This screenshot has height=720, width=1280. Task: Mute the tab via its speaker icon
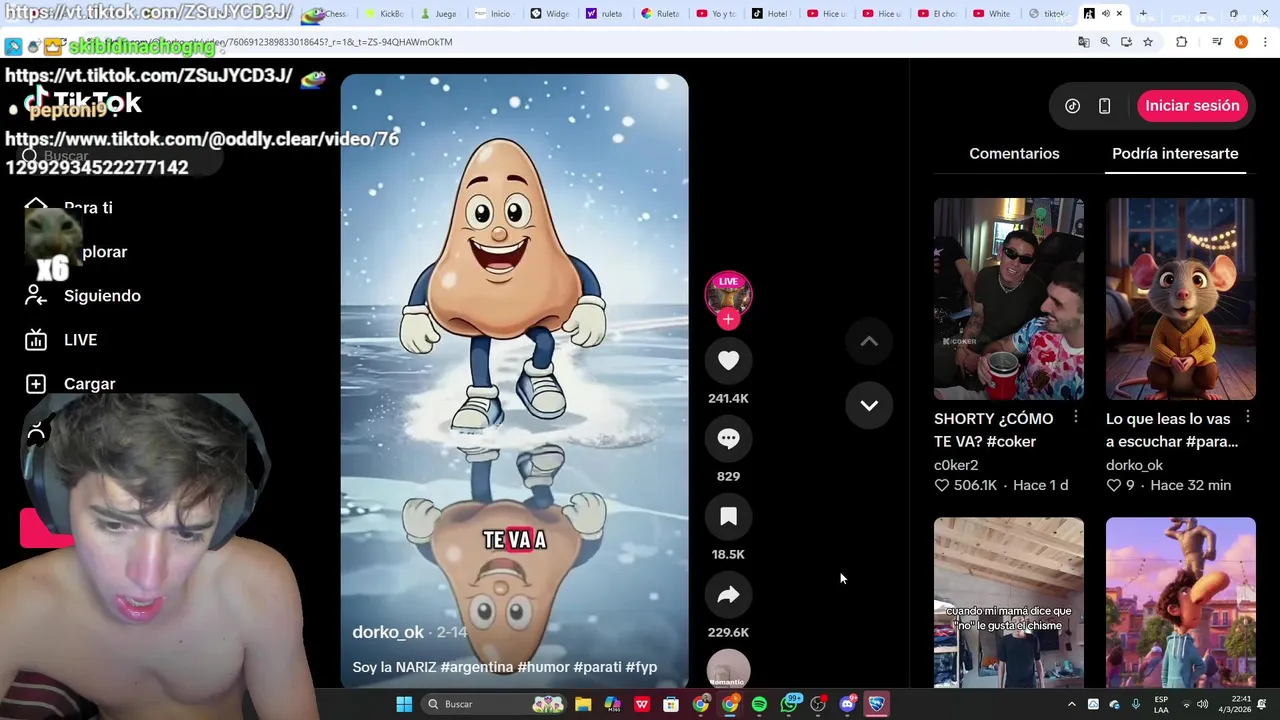1105,14
